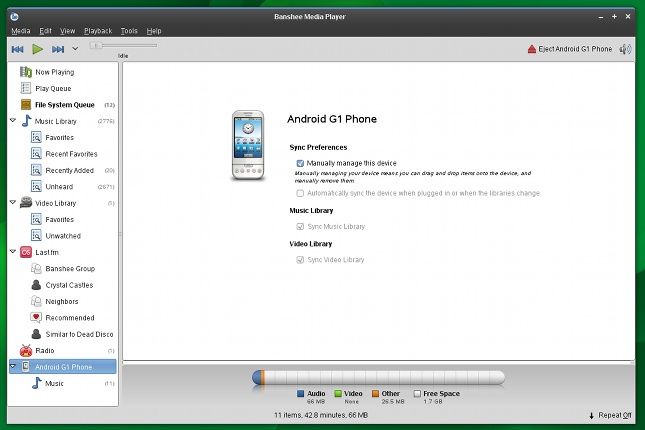Click the volume speaker icon
Viewport: 645px width, 430px height.
coord(625,49)
